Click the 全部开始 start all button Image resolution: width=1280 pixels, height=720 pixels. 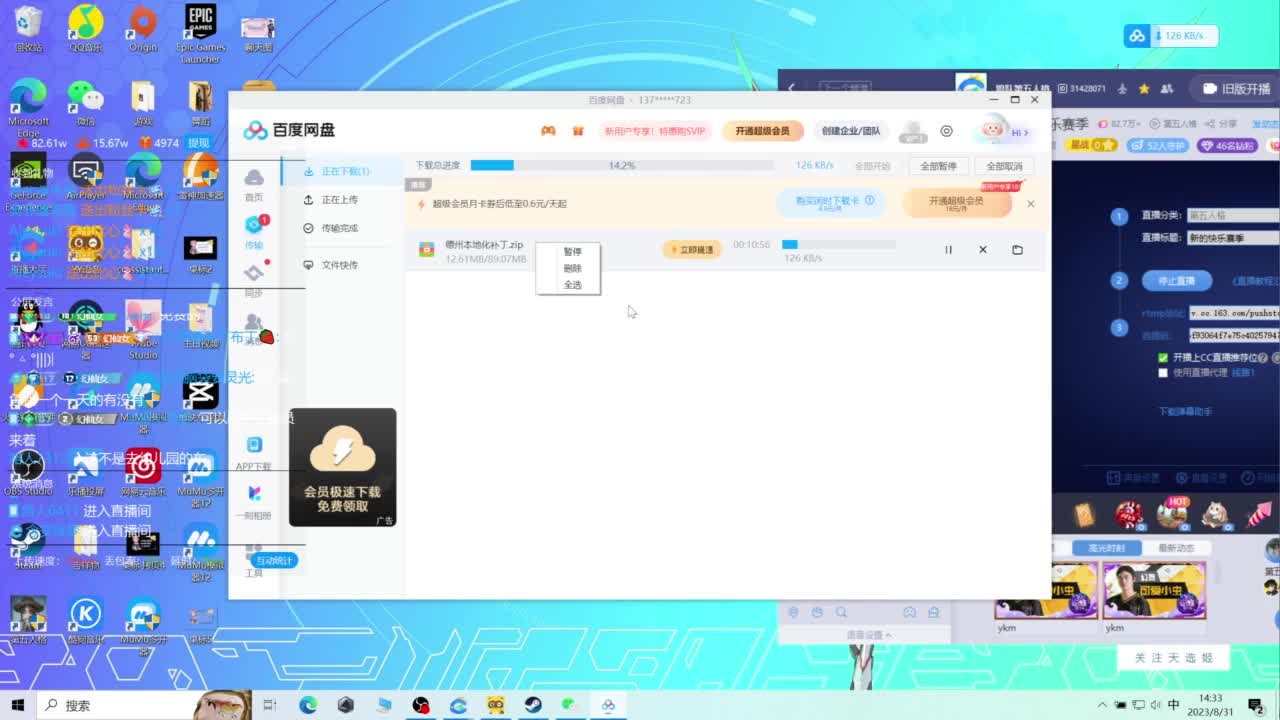click(x=872, y=166)
